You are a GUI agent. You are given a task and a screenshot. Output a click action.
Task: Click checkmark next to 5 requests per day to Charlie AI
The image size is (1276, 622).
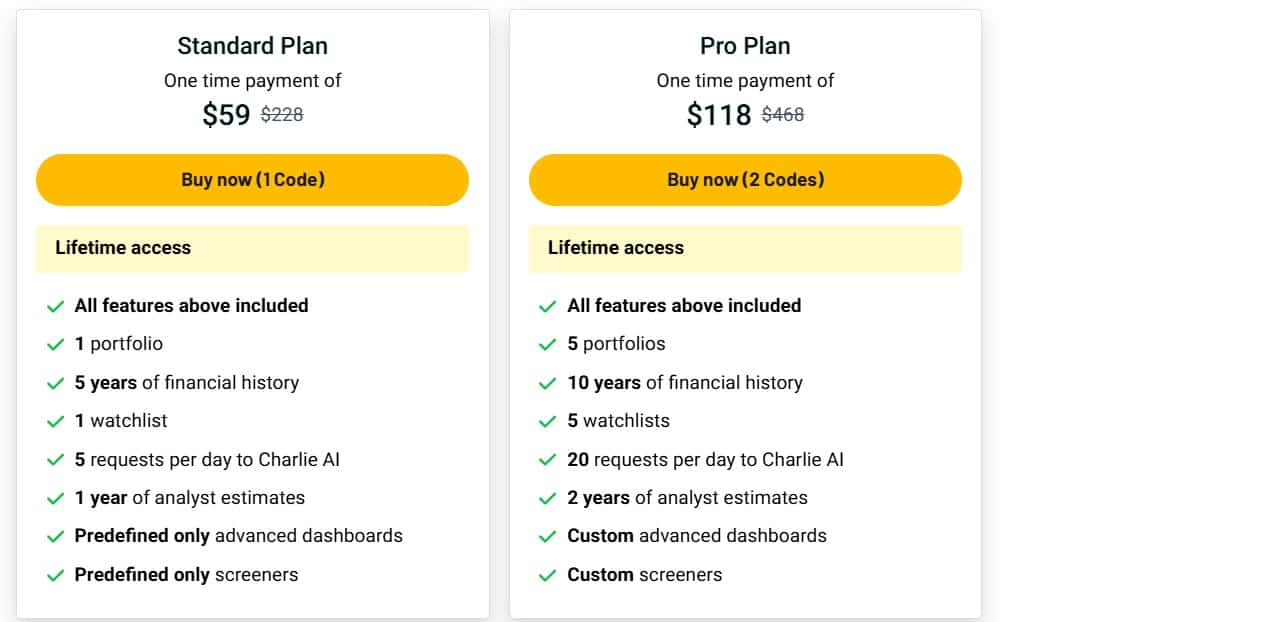click(x=57, y=460)
